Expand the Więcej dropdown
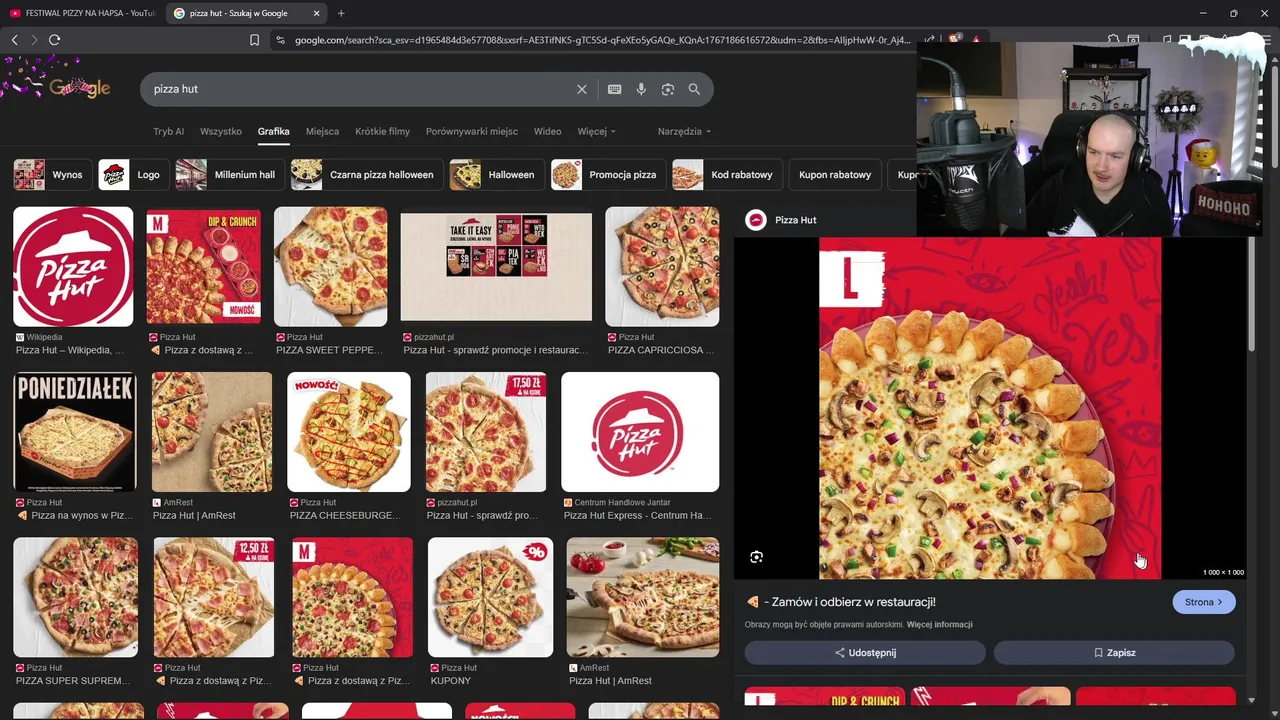1280x720 pixels. tap(596, 131)
